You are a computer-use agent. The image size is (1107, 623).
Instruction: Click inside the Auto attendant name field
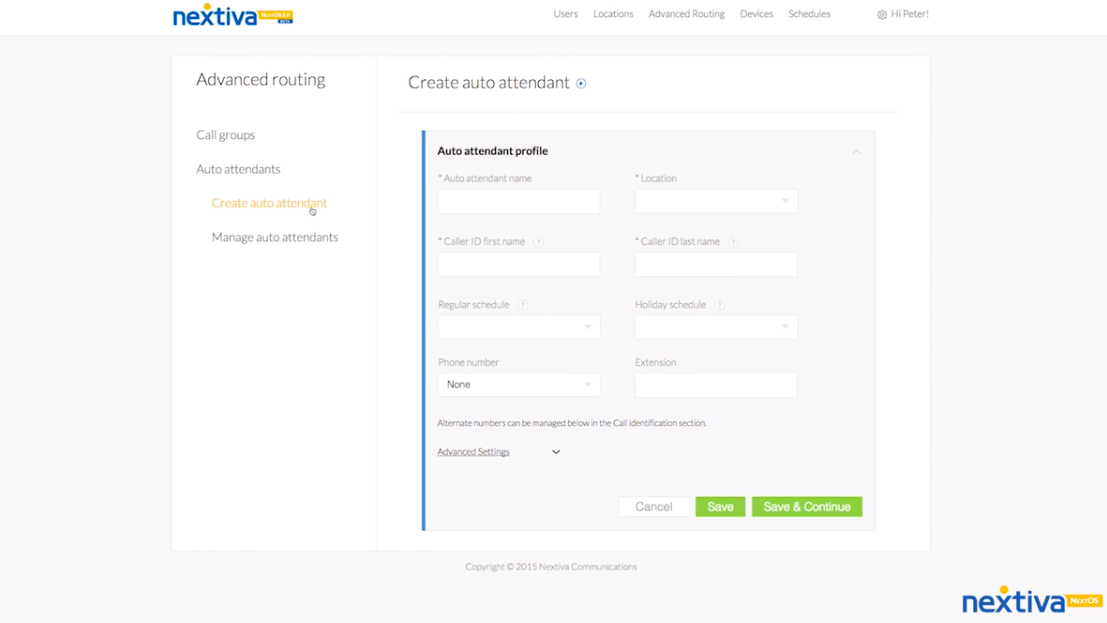click(x=519, y=201)
